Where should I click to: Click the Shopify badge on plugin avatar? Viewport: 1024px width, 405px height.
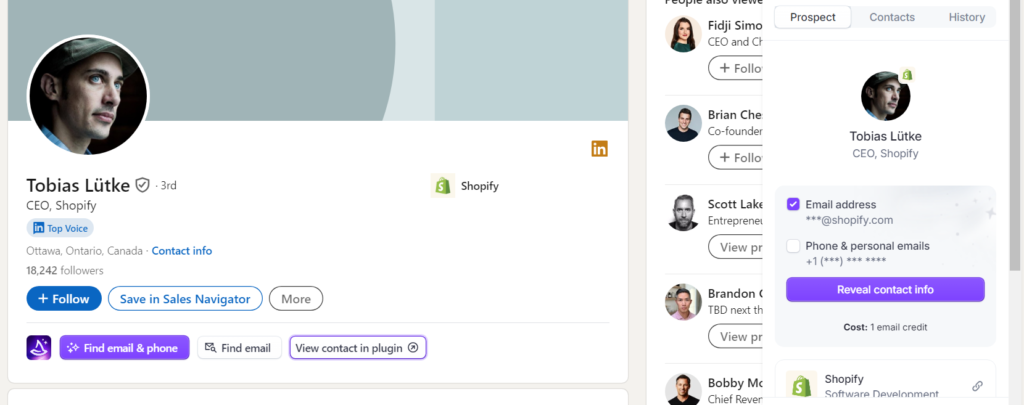click(x=907, y=75)
